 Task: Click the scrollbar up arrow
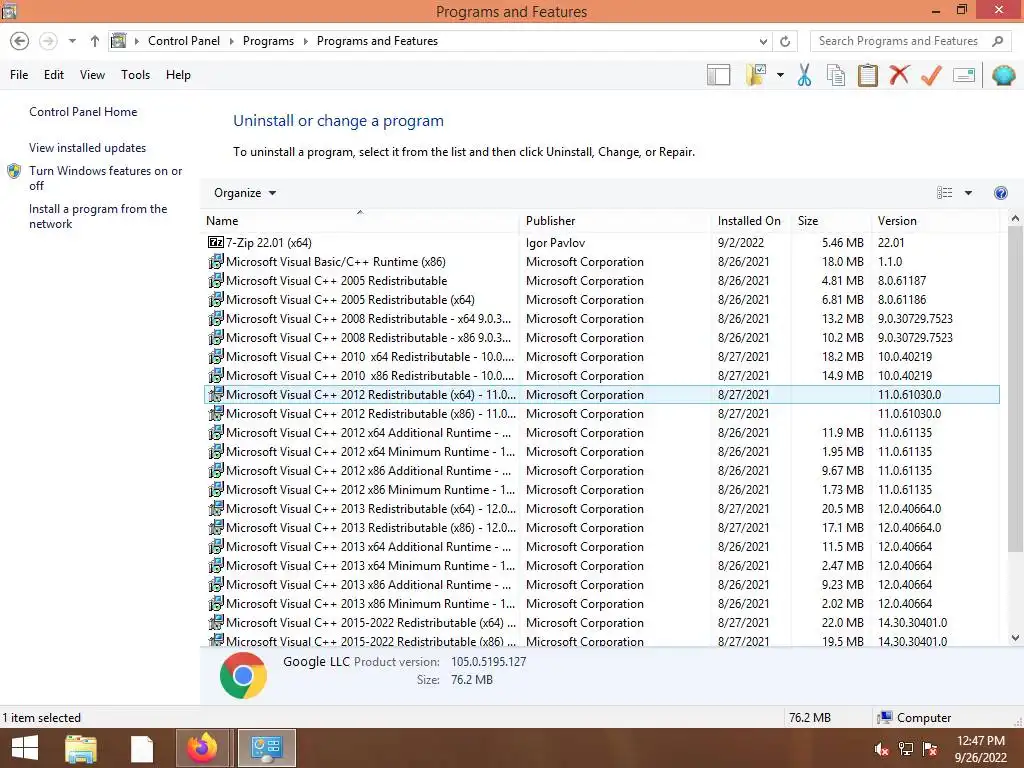coord(1015,219)
